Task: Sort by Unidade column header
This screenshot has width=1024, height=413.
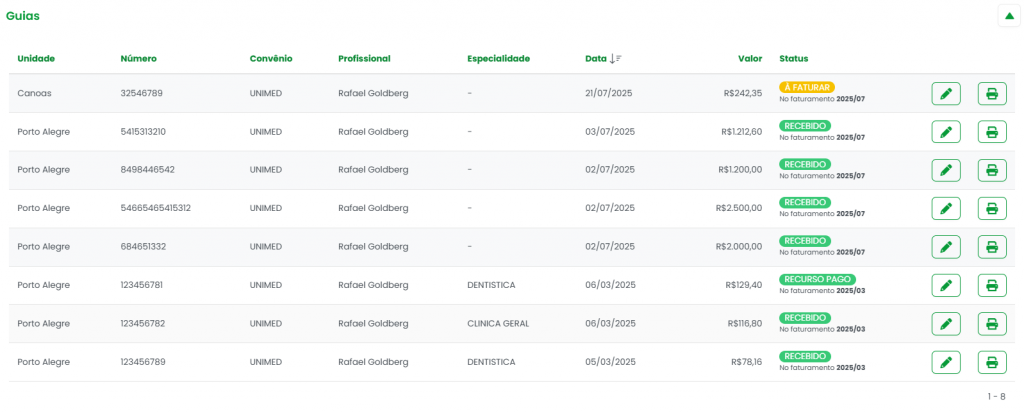Action: coord(36,58)
